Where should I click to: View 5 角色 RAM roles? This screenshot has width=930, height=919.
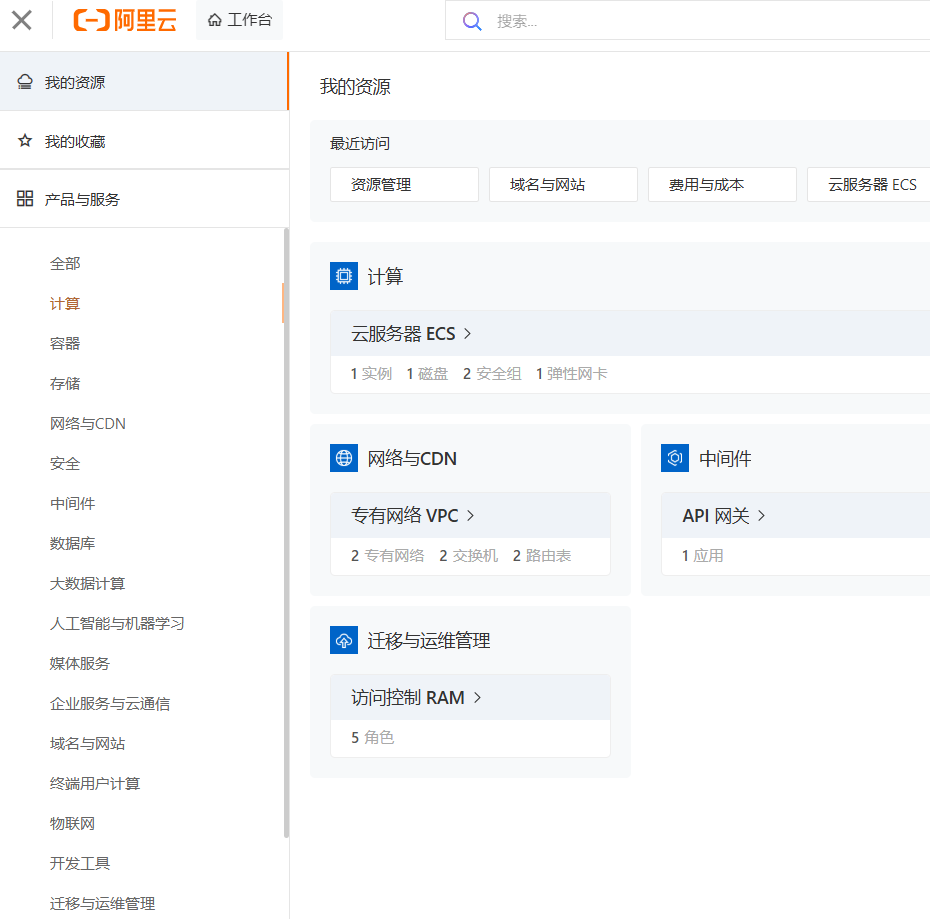372,737
